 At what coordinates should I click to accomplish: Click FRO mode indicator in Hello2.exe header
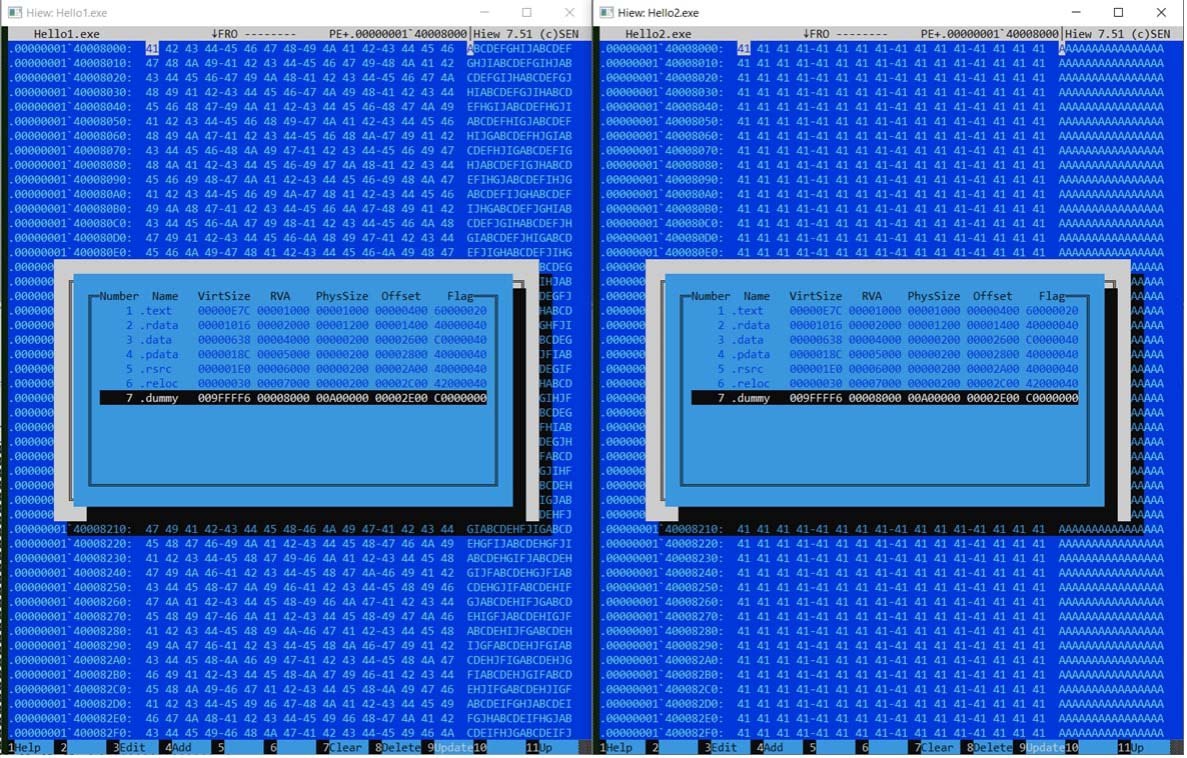click(815, 34)
